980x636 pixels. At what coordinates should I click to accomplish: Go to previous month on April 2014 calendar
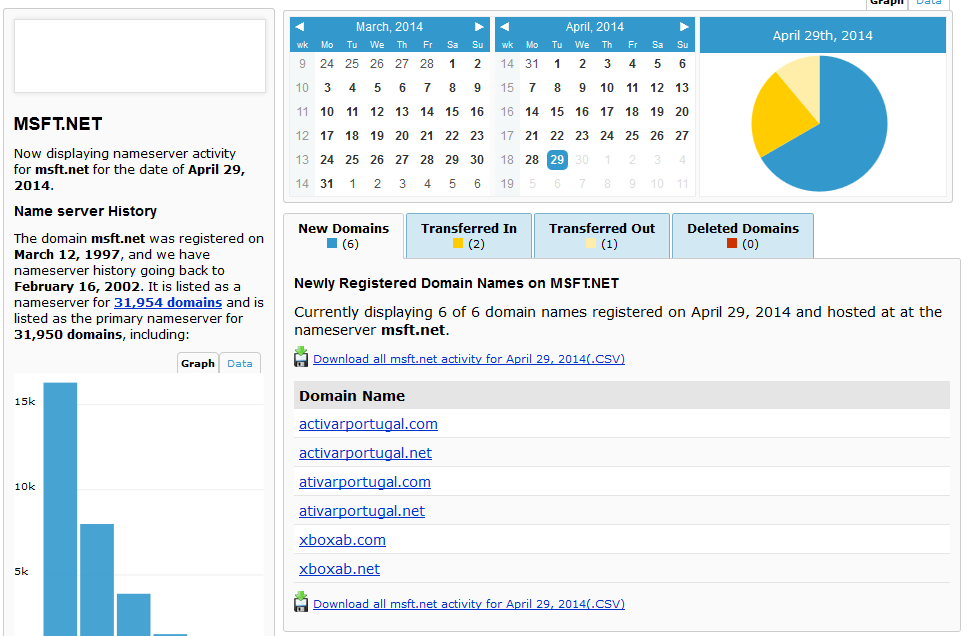coord(505,27)
